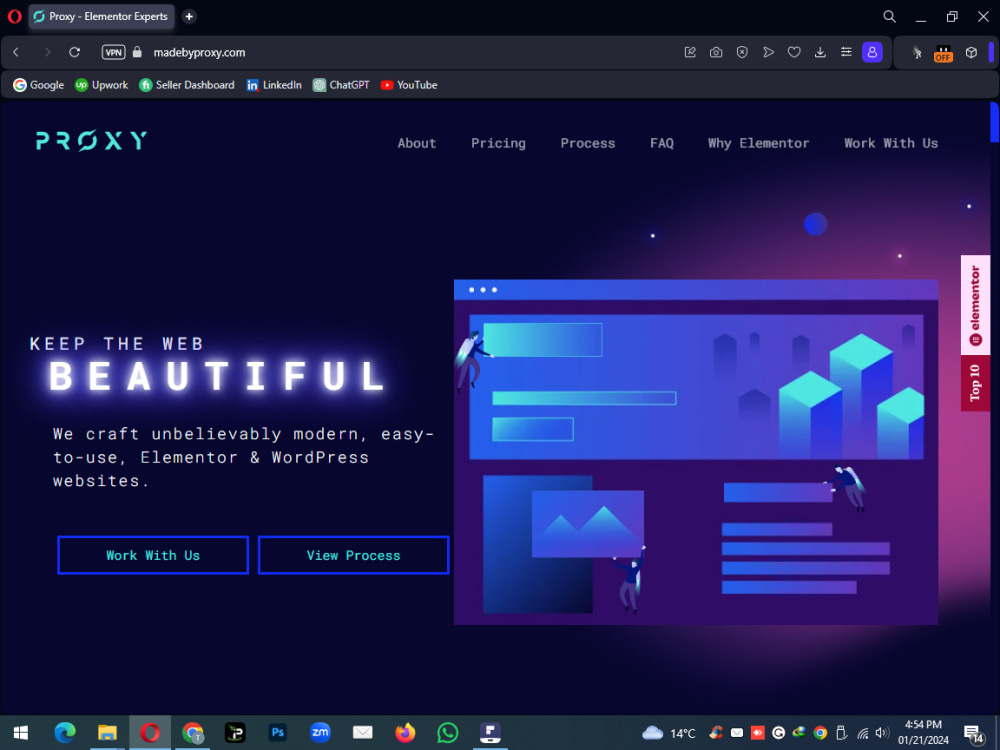Image resolution: width=1000 pixels, height=750 pixels.
Task: Toggle the VPN badge in the address bar
Action: click(x=113, y=52)
